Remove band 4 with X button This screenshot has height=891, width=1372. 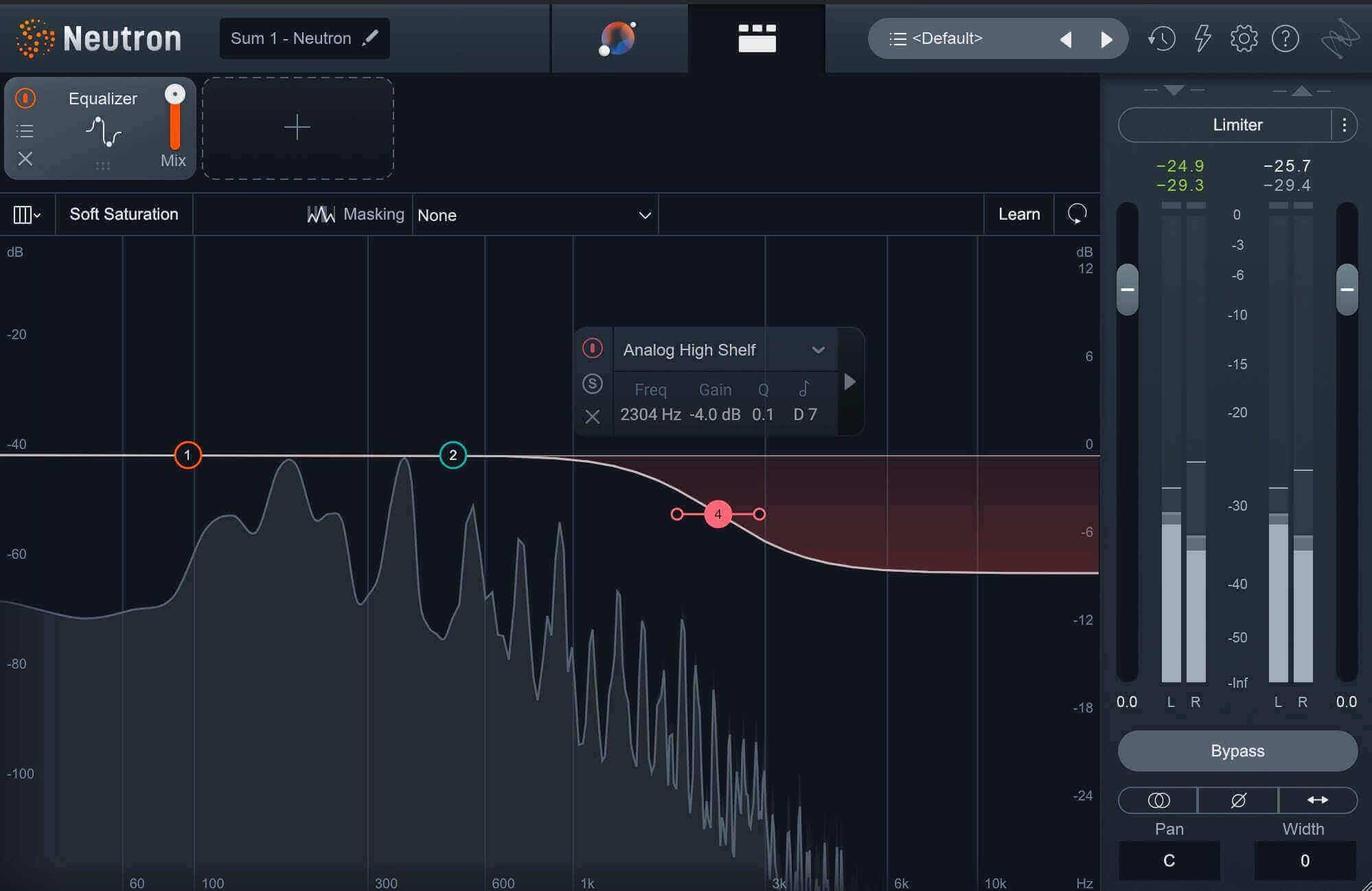click(593, 417)
